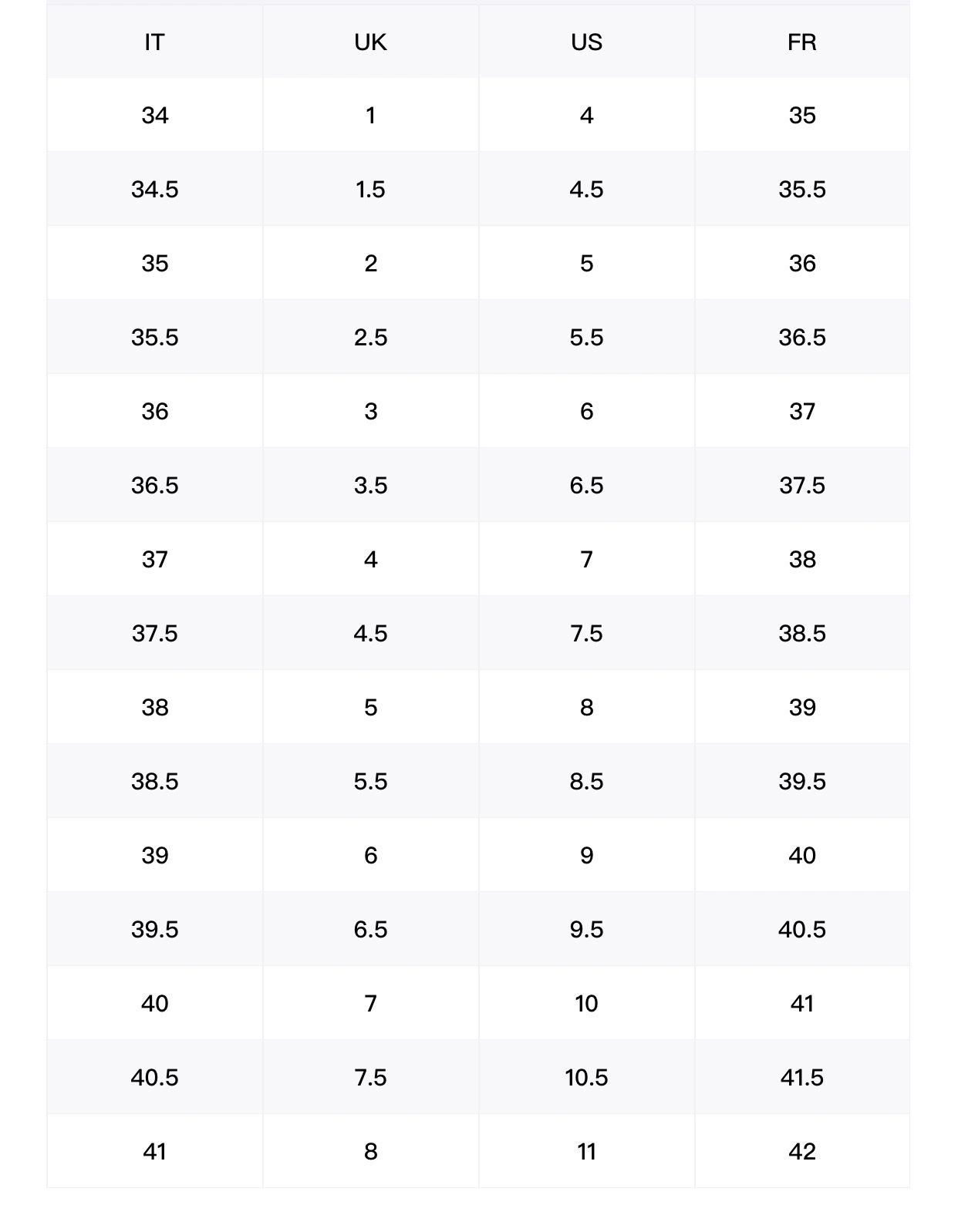Select US size 11 cell
958x1232 pixels.
coord(586,1152)
